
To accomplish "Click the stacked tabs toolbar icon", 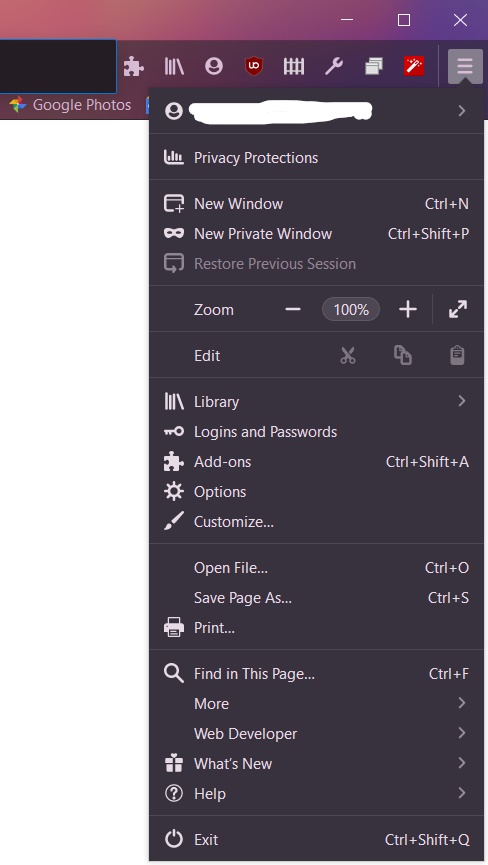I will click(374, 67).
